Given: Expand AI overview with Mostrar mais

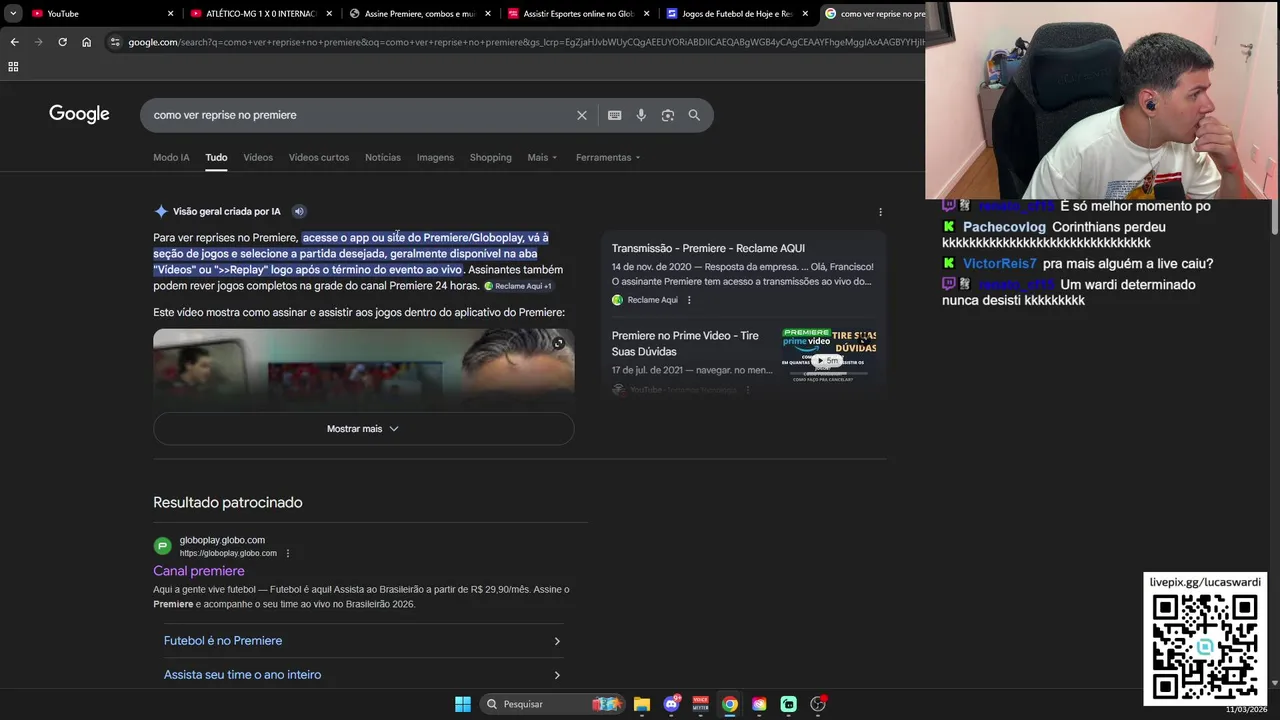Looking at the screenshot, I should pyautogui.click(x=363, y=429).
